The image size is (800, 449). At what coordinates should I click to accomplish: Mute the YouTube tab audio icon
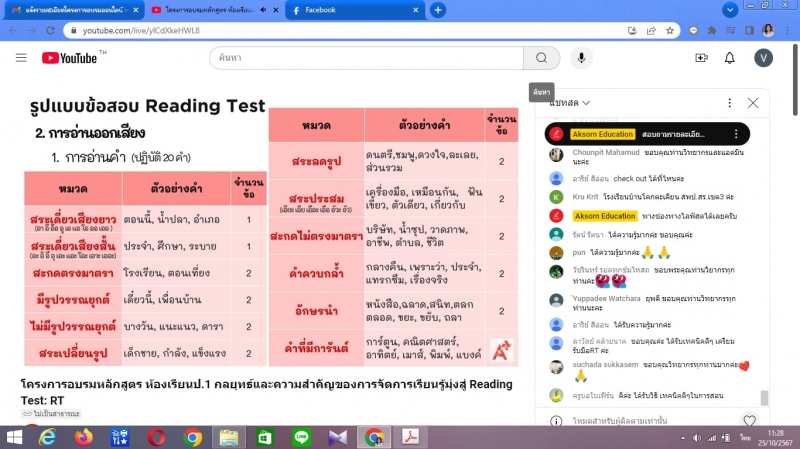tap(263, 10)
